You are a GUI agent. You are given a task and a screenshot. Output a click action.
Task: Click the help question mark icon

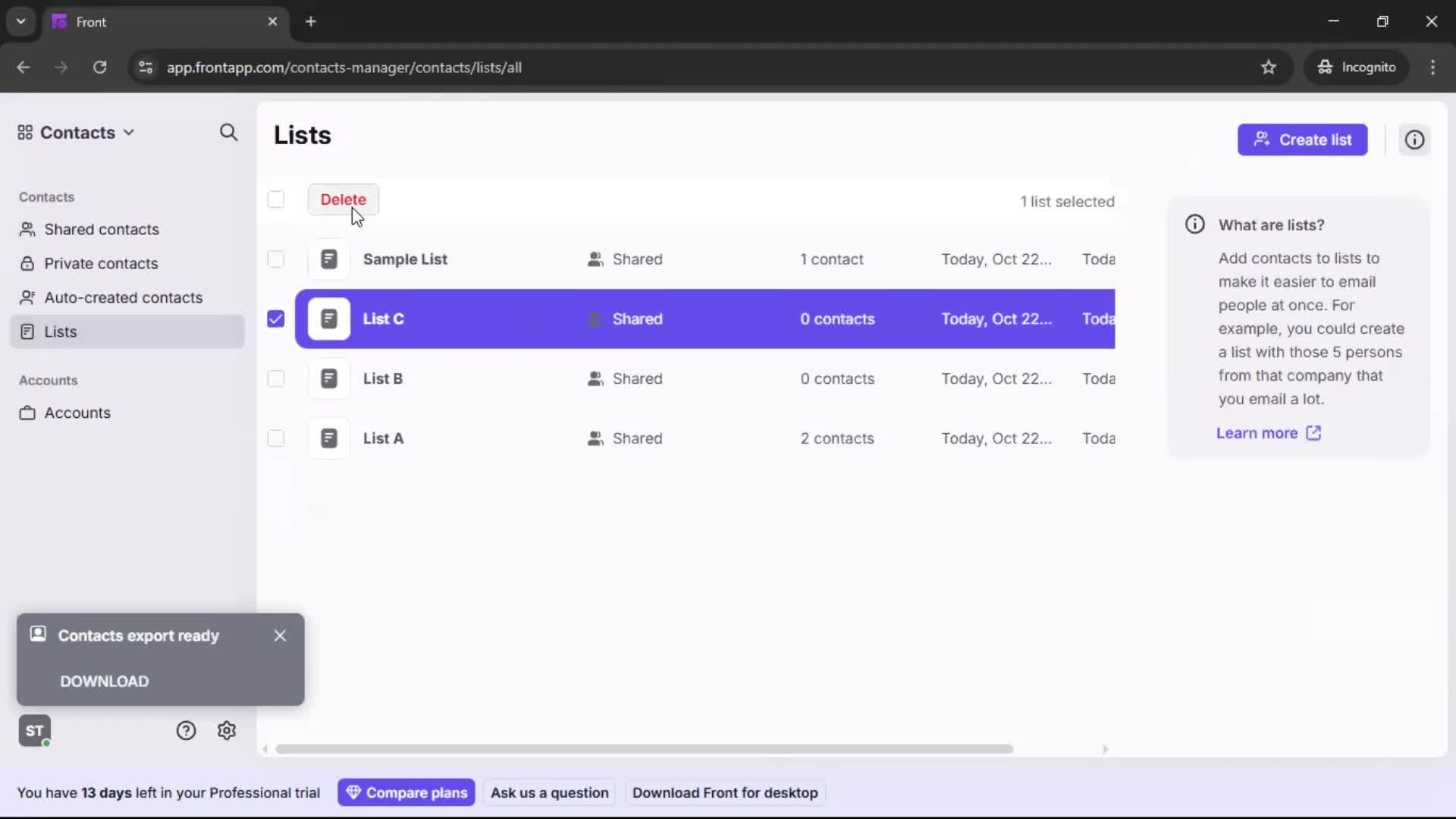tap(187, 730)
